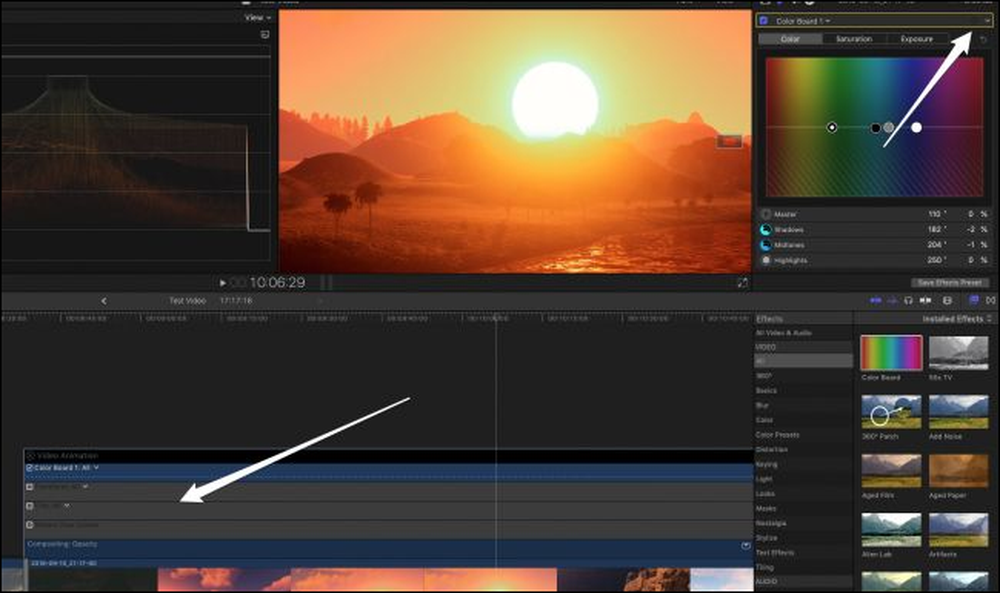The height and width of the screenshot is (593, 1000).
Task: Open the Installed Effects popup menu
Action: [957, 319]
